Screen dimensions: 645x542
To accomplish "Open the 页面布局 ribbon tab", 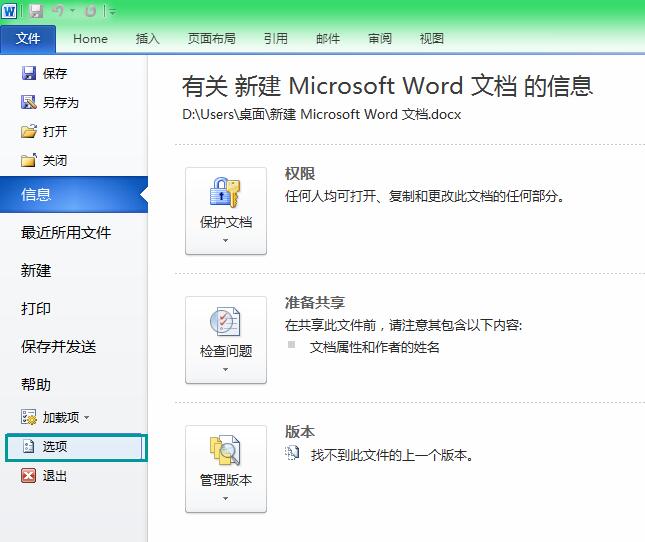I will tap(212, 39).
